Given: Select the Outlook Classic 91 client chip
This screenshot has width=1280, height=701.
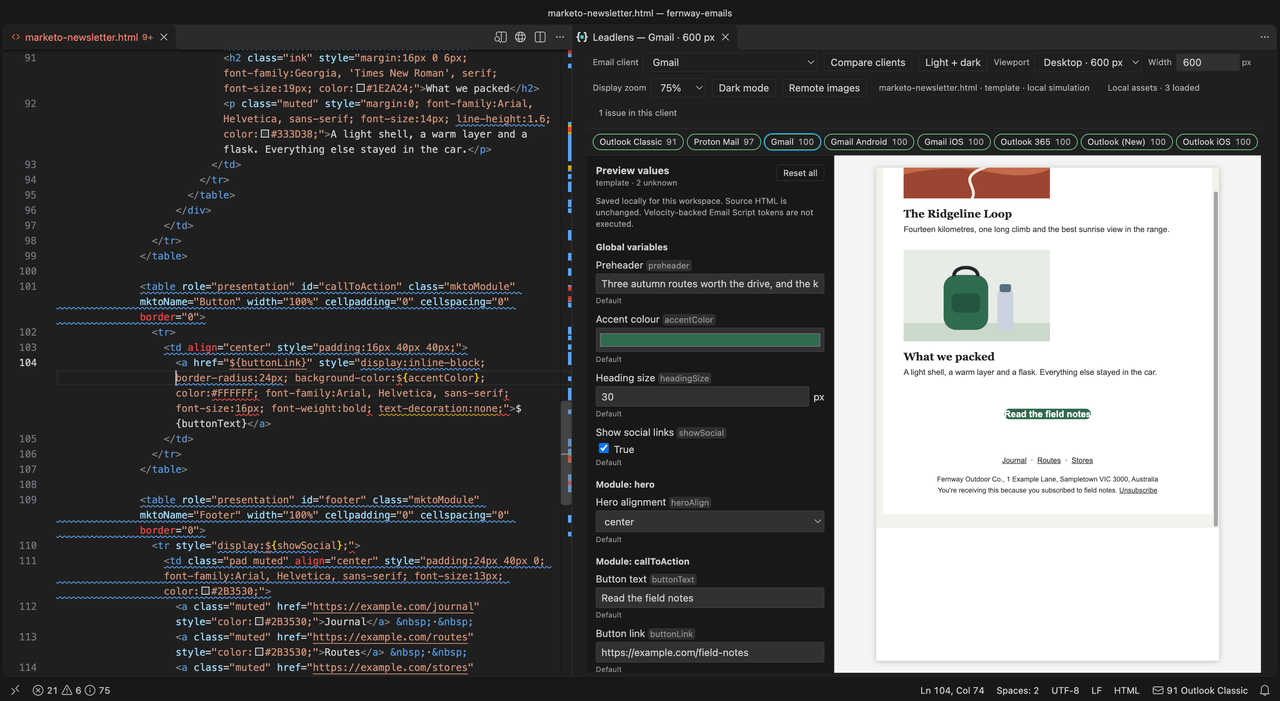Looking at the screenshot, I should pyautogui.click(x=638, y=142).
